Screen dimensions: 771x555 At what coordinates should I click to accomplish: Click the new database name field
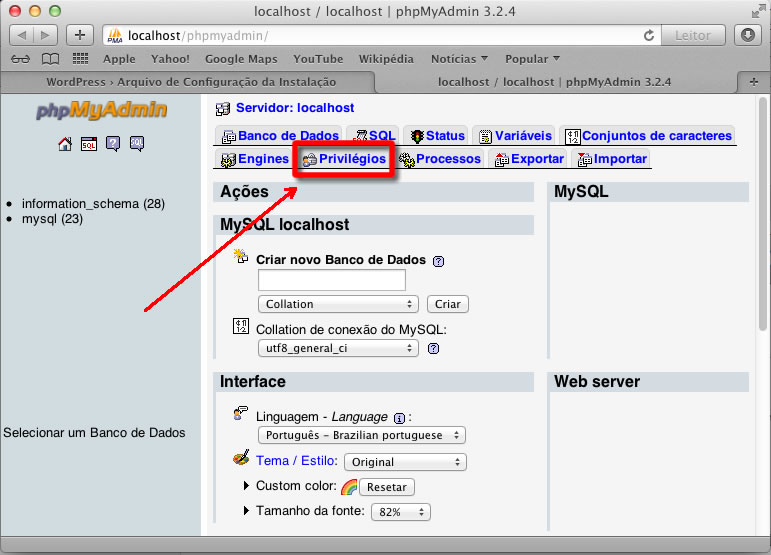(332, 280)
